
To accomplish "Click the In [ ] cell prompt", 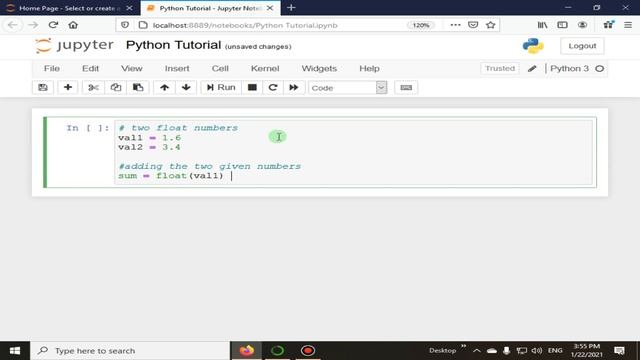I will [x=88, y=128].
